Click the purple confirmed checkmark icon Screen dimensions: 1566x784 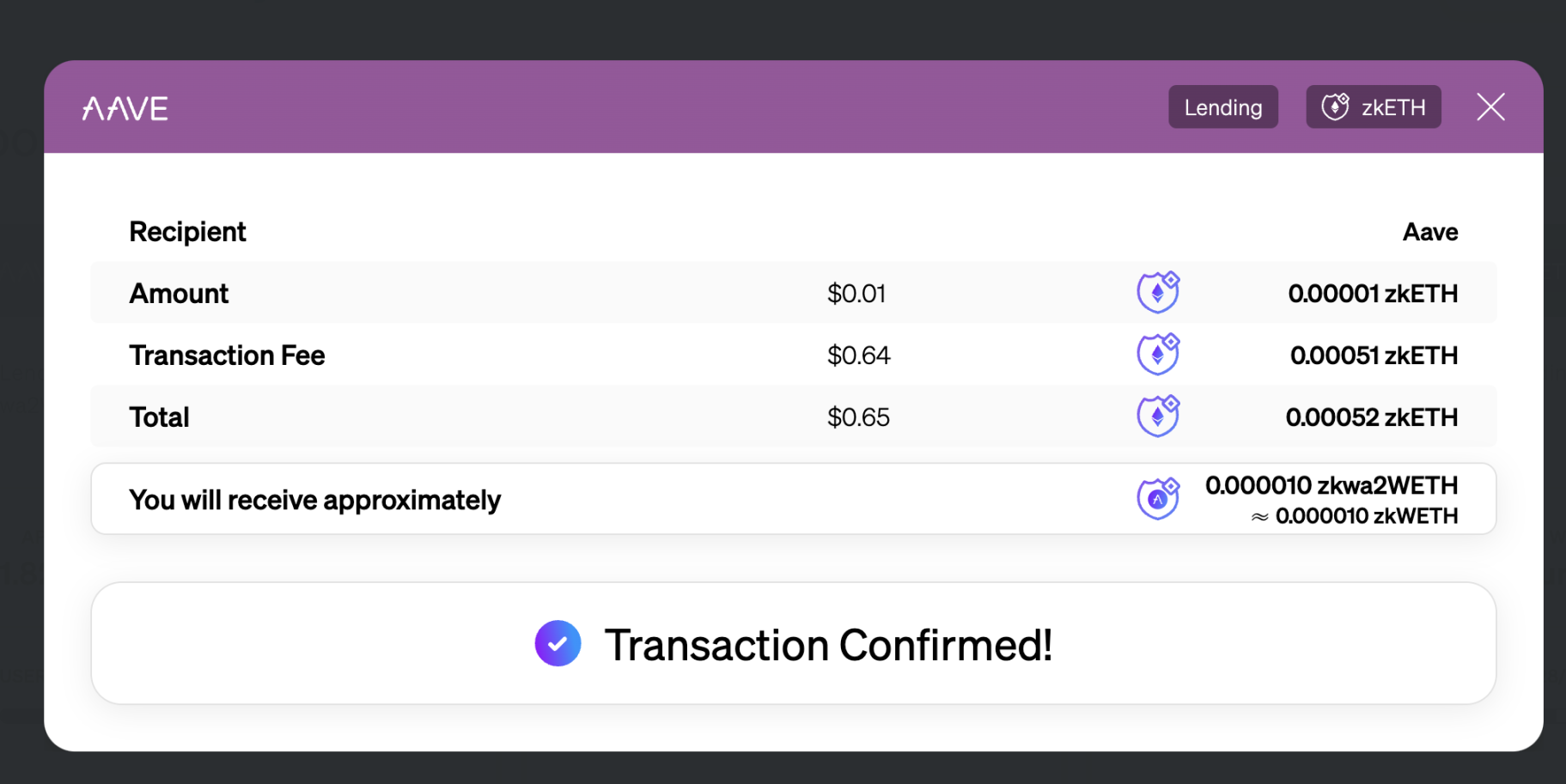click(x=558, y=643)
